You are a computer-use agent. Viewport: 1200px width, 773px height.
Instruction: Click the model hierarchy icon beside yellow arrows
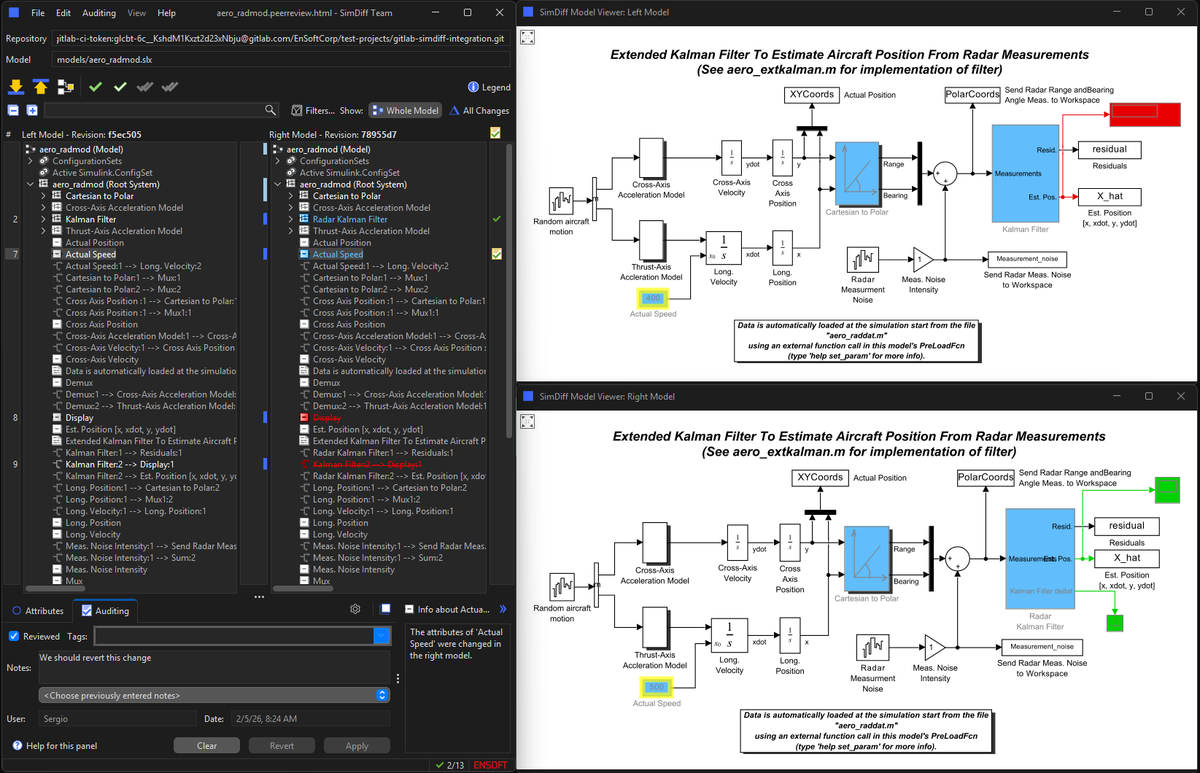click(65, 87)
